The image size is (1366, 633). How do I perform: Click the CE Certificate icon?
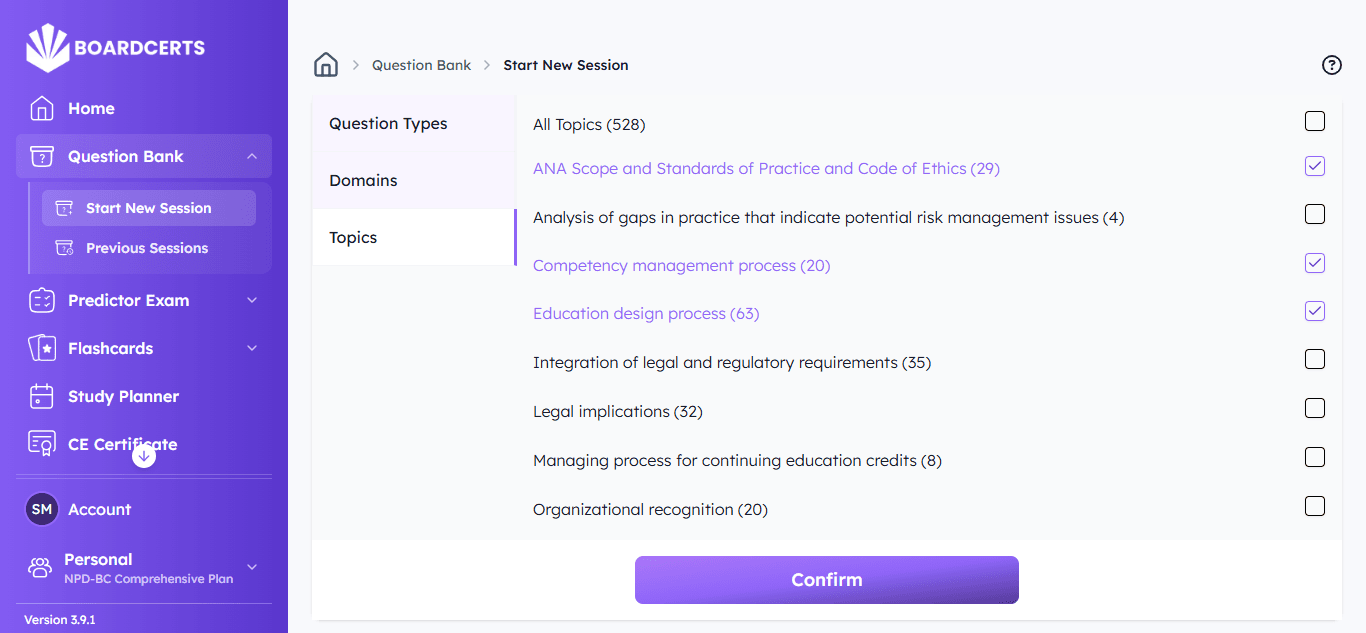(x=42, y=444)
